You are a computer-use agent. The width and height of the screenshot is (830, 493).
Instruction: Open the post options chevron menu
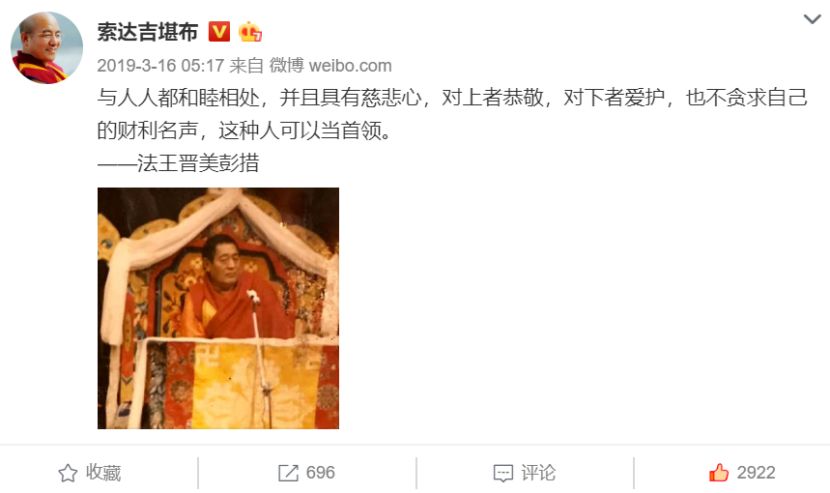click(x=812, y=20)
